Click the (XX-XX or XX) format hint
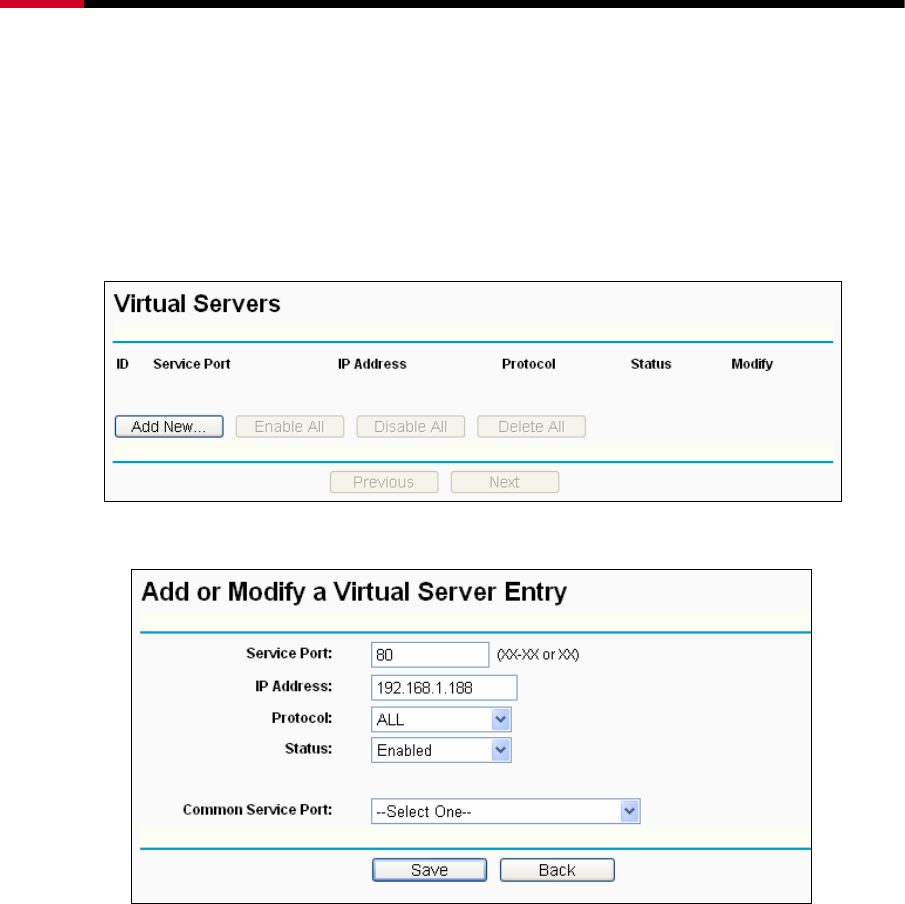905x904 pixels. (x=538, y=655)
